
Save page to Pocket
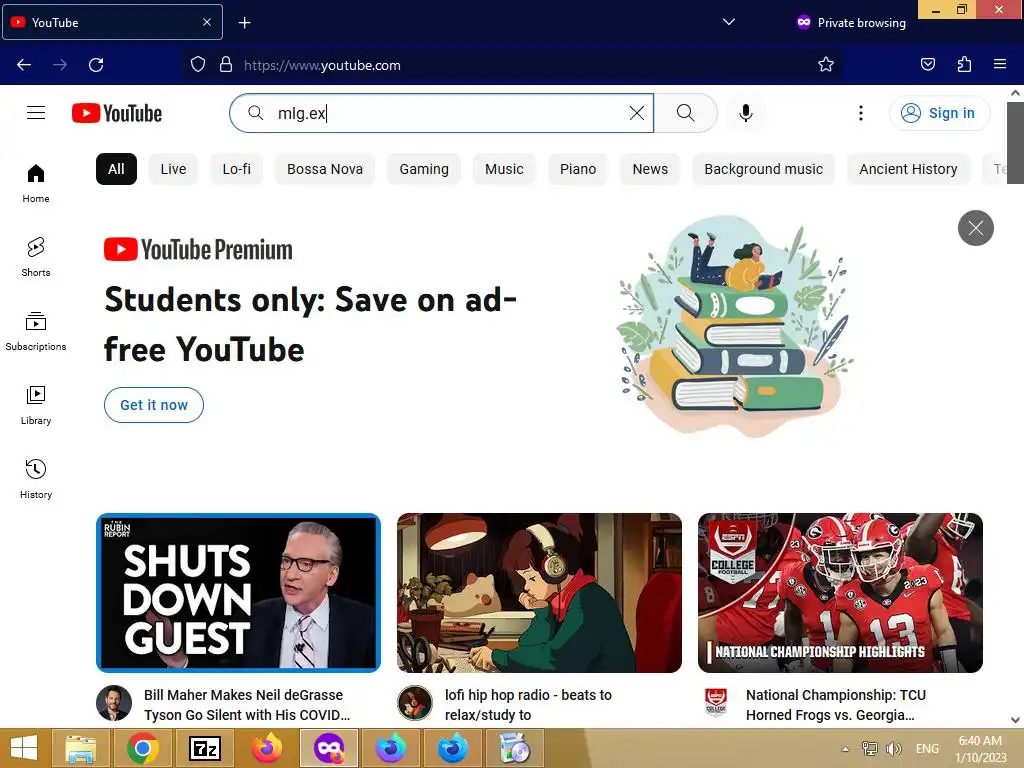click(x=927, y=65)
